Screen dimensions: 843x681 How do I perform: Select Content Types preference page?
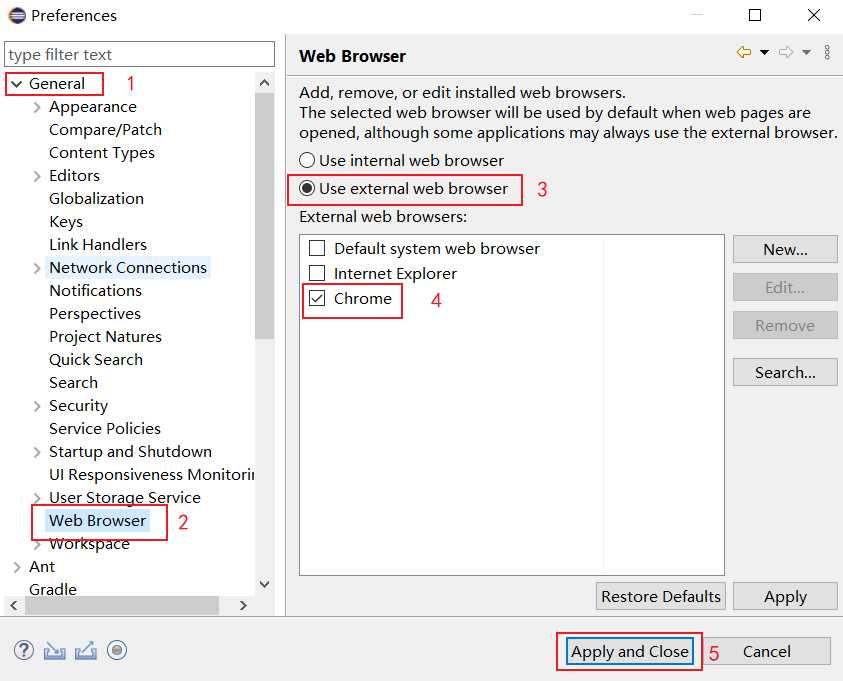(x=102, y=153)
